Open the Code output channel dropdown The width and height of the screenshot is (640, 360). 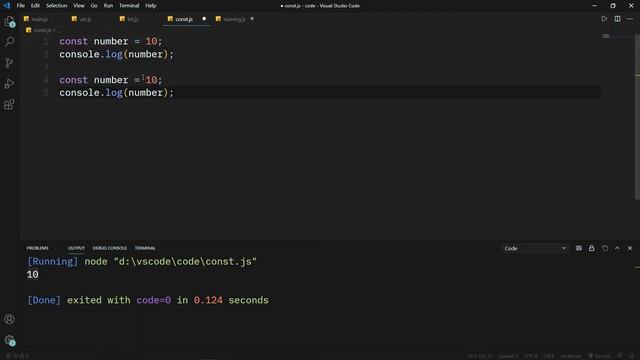(x=535, y=248)
